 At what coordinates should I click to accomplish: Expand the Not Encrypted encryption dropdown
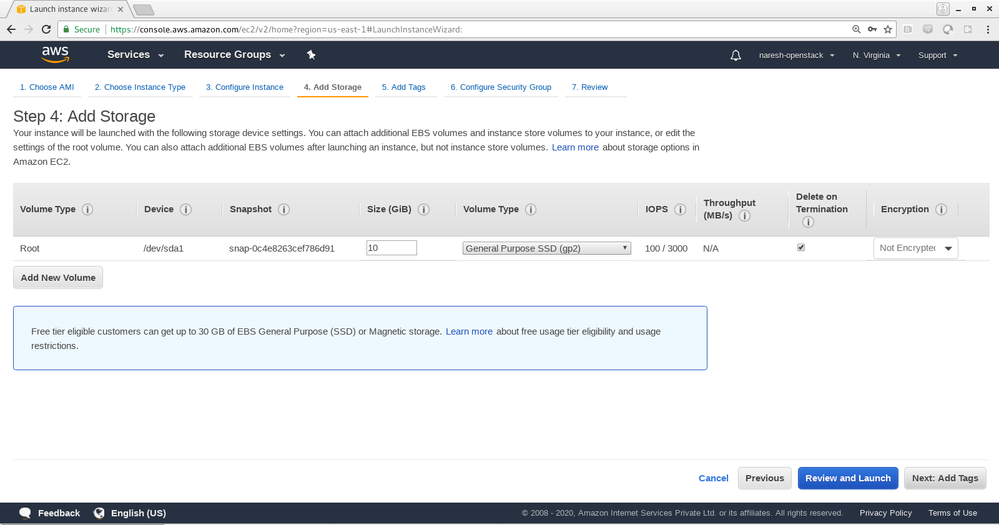coord(915,248)
